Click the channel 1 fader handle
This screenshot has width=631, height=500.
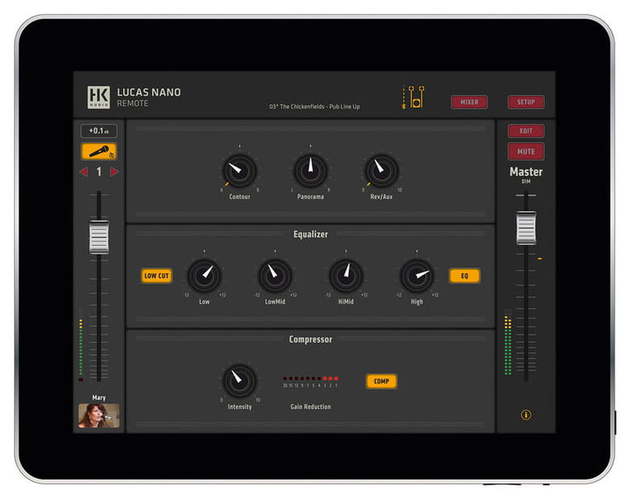click(99, 237)
